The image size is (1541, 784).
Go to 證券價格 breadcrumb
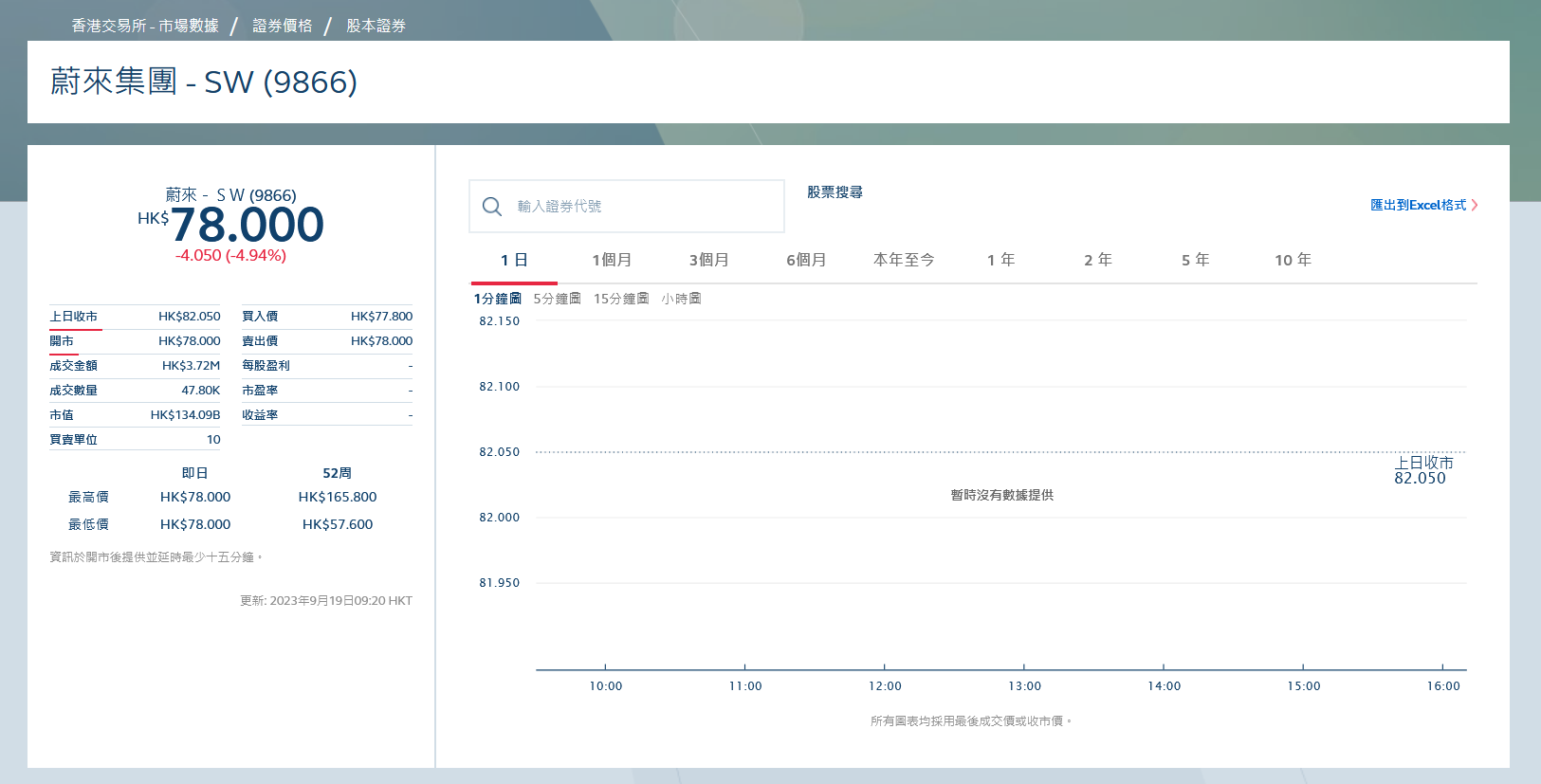point(283,26)
